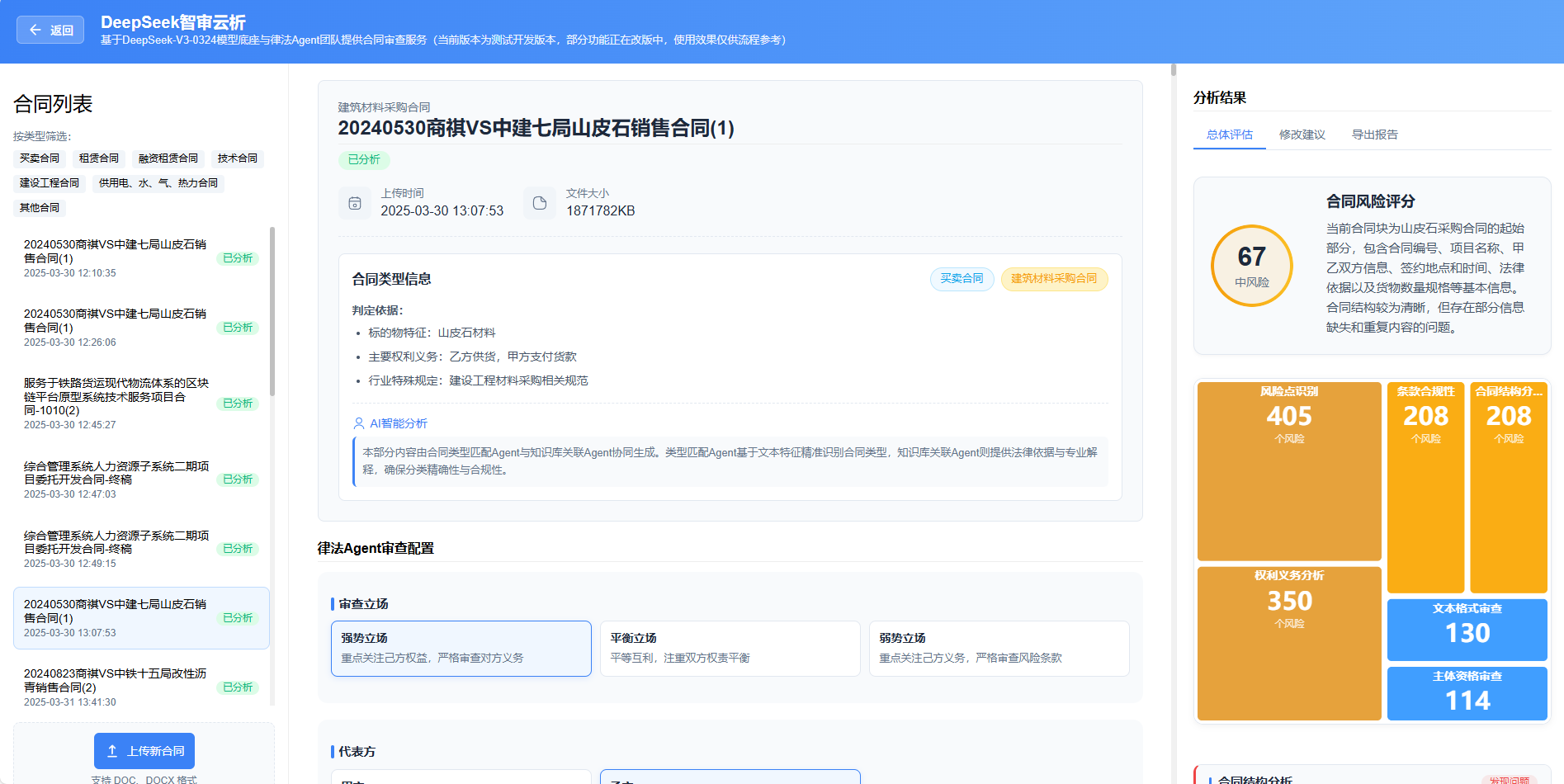Click the 已分析 status badge on the selected contract
The height and width of the screenshot is (784, 1564).
coord(237,617)
